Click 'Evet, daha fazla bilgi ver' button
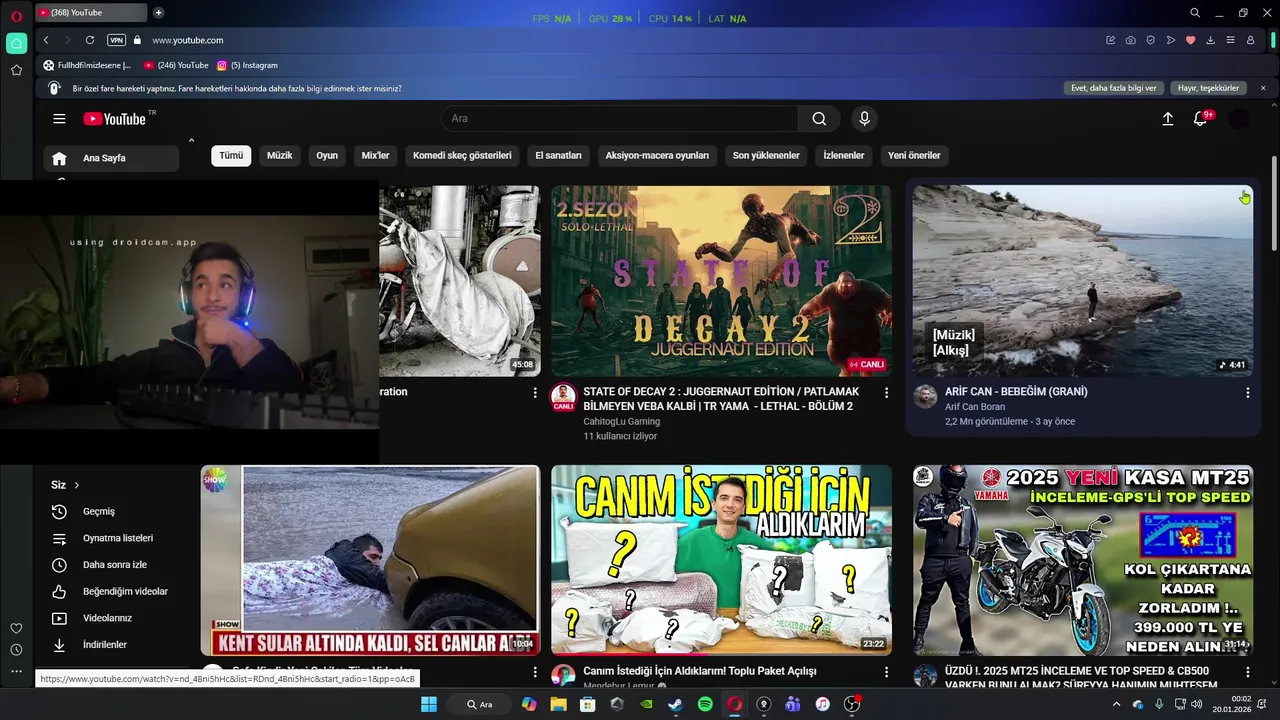The width and height of the screenshot is (1280, 720). (1114, 88)
